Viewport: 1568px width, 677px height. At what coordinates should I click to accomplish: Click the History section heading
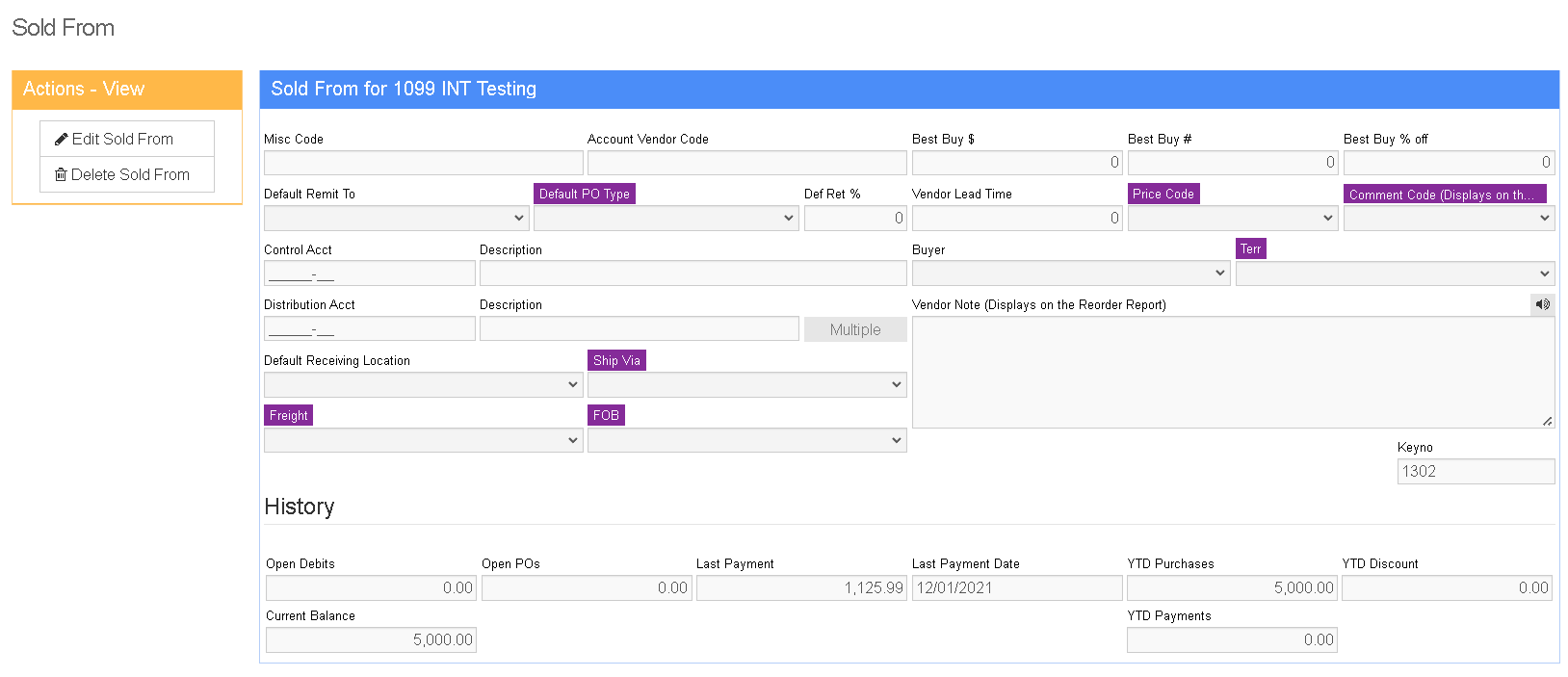300,507
